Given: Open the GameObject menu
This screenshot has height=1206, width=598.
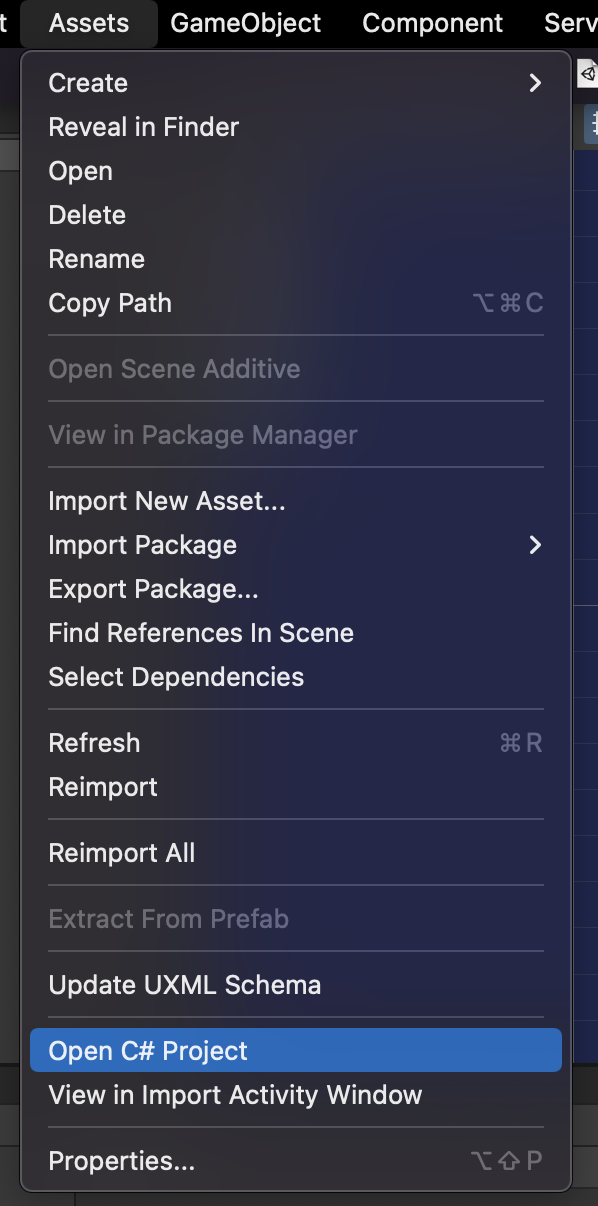Looking at the screenshot, I should 246,23.
